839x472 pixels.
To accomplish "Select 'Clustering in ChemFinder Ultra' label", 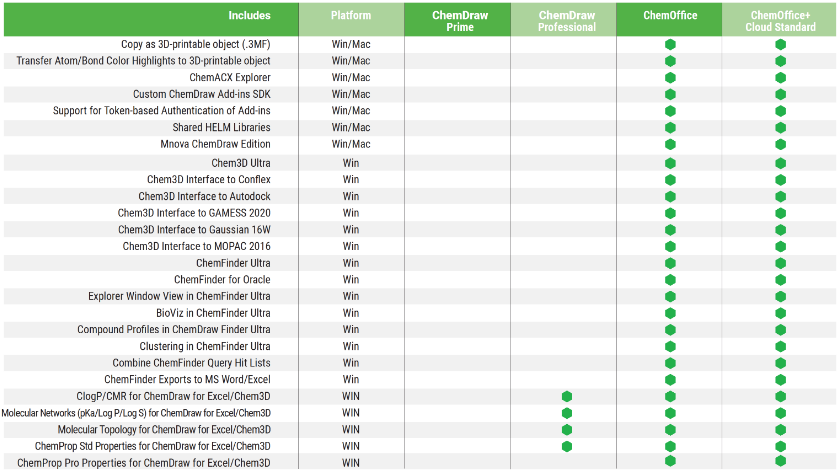I will pos(205,346).
